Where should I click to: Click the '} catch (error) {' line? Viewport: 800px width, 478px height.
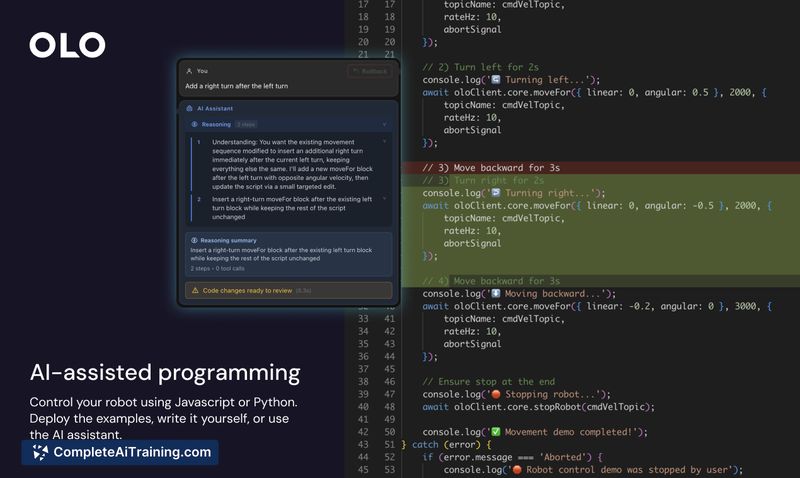[445, 445]
